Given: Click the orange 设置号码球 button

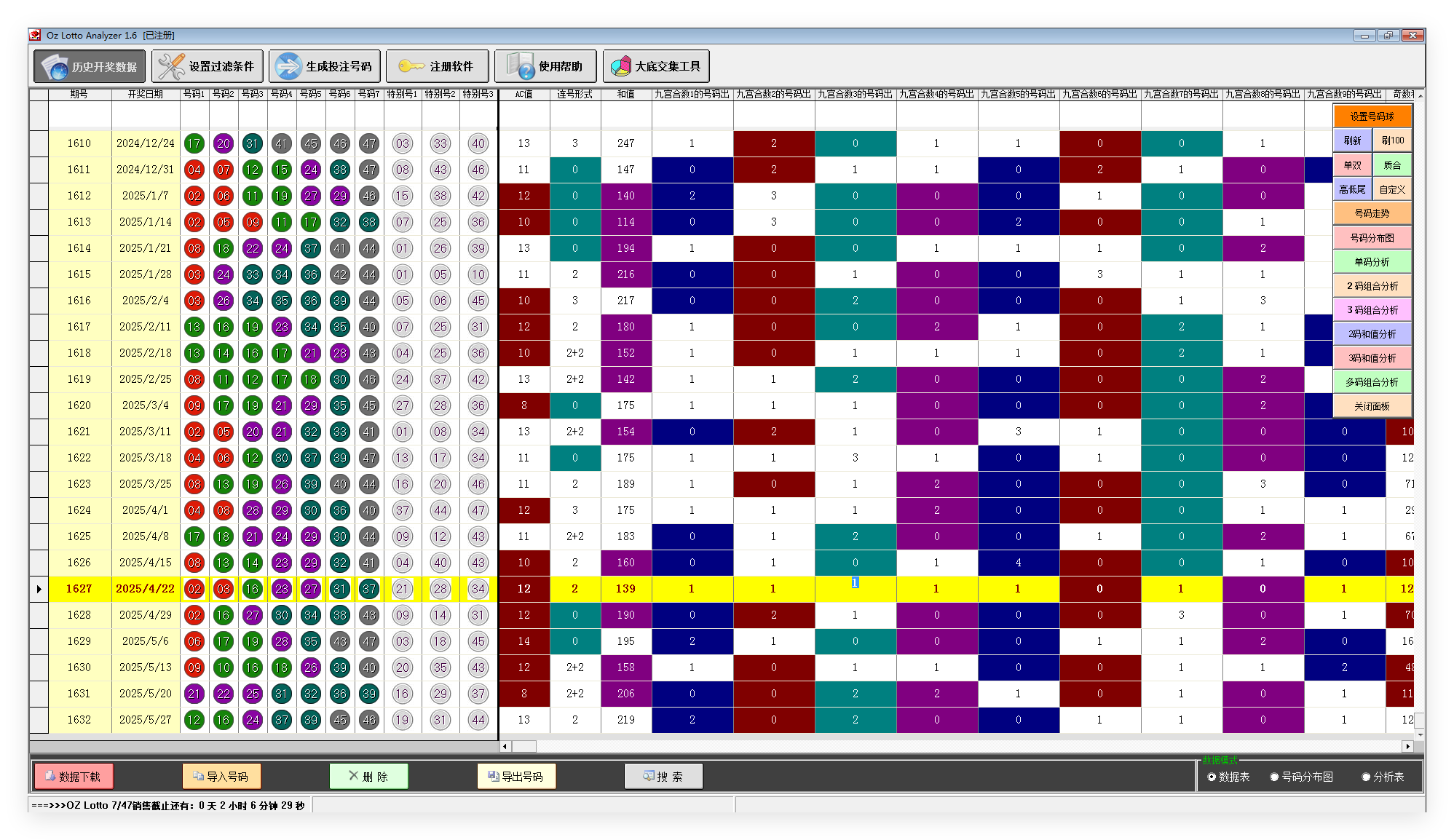Looking at the screenshot, I should [1372, 116].
